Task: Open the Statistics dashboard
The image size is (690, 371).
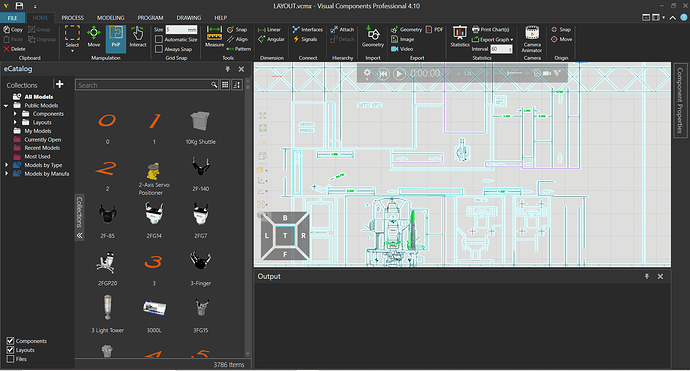Action: tap(460, 36)
